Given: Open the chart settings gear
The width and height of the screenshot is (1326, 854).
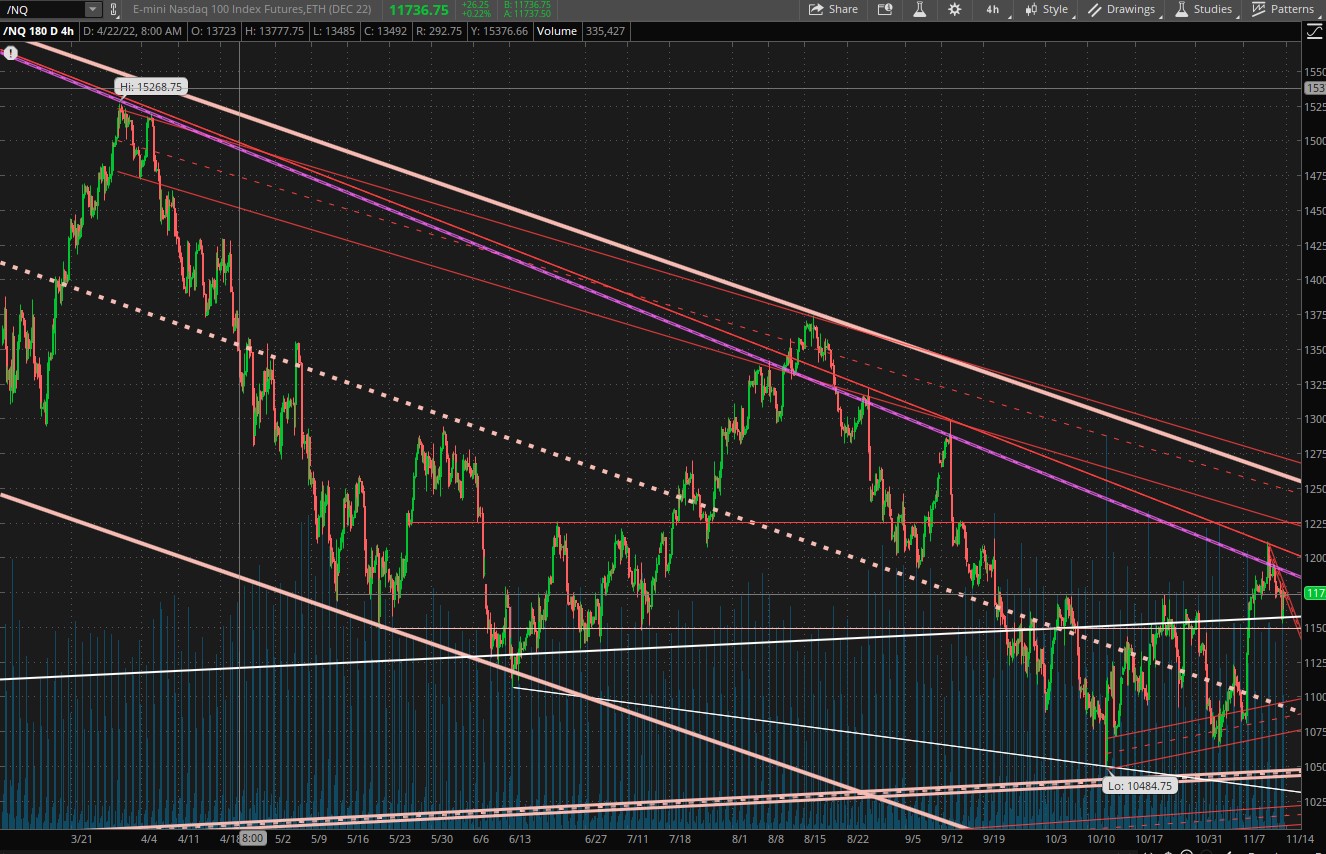Looking at the screenshot, I should (955, 9).
